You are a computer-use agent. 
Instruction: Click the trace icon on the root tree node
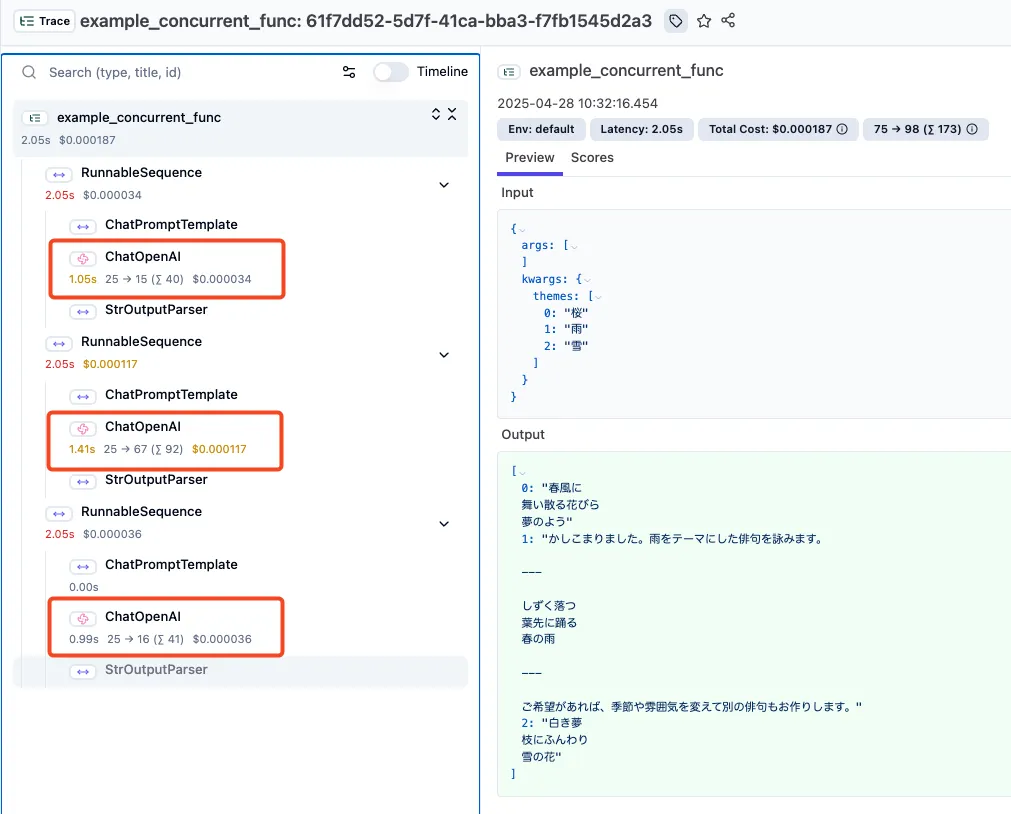click(x=35, y=118)
